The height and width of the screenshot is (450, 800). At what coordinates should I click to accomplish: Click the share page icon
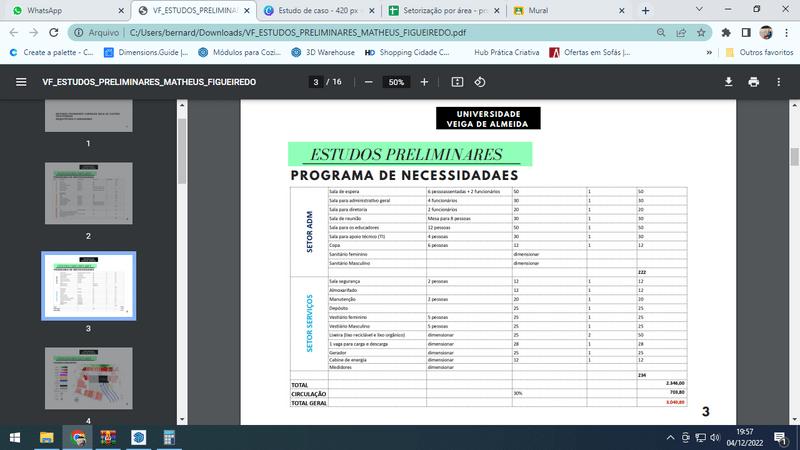(x=681, y=32)
